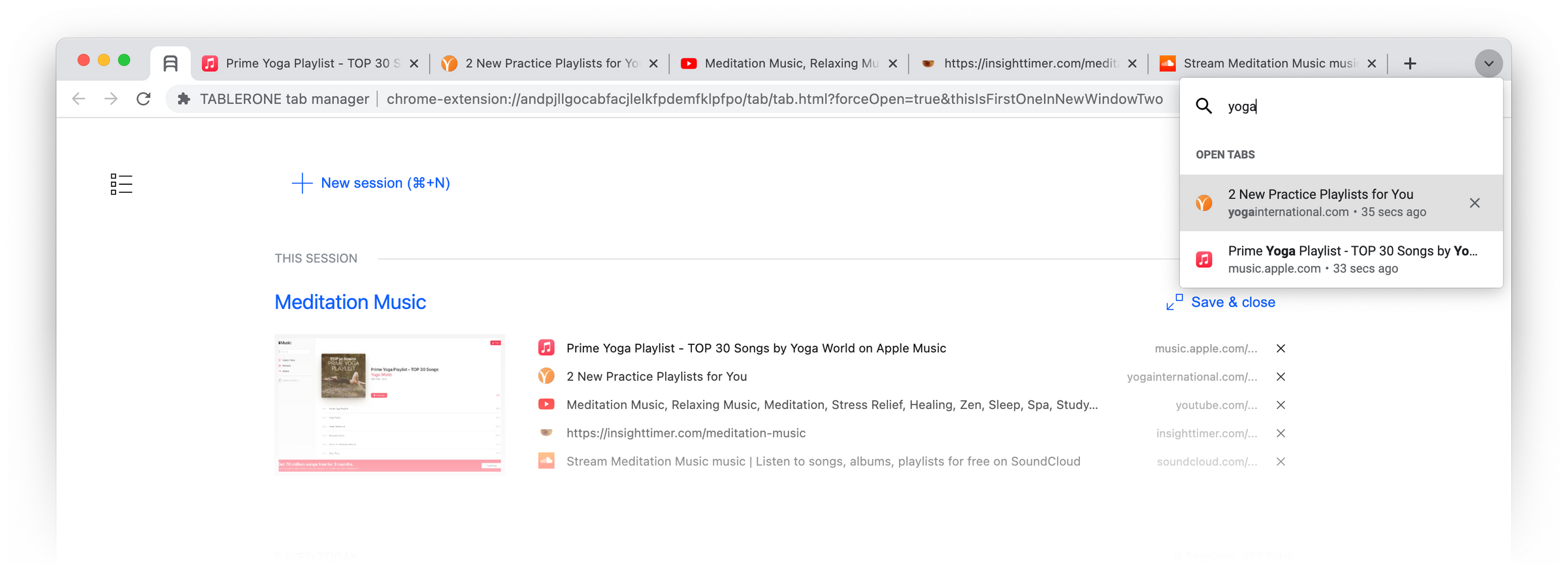Click yogainternational.com/... domain text
Viewport: 1568px width, 588px height.
tap(1192, 376)
